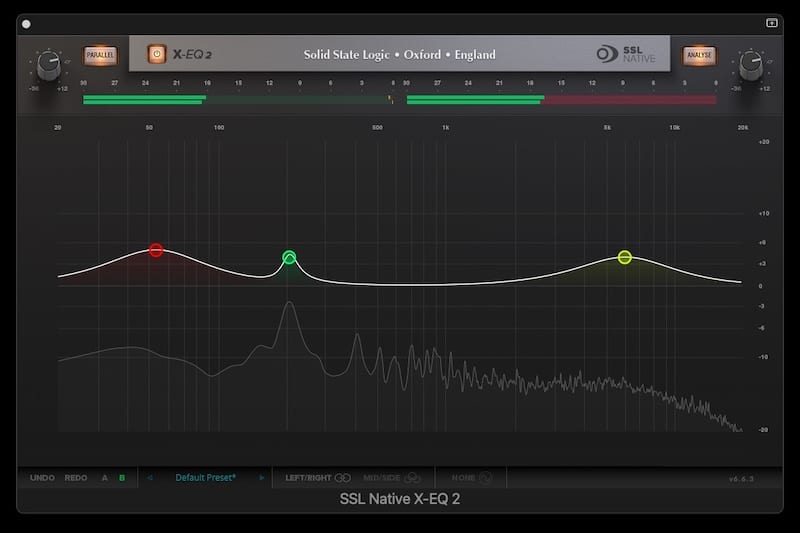This screenshot has height=533, width=800.
Task: Click the input gain knob
Action: click(x=49, y=65)
